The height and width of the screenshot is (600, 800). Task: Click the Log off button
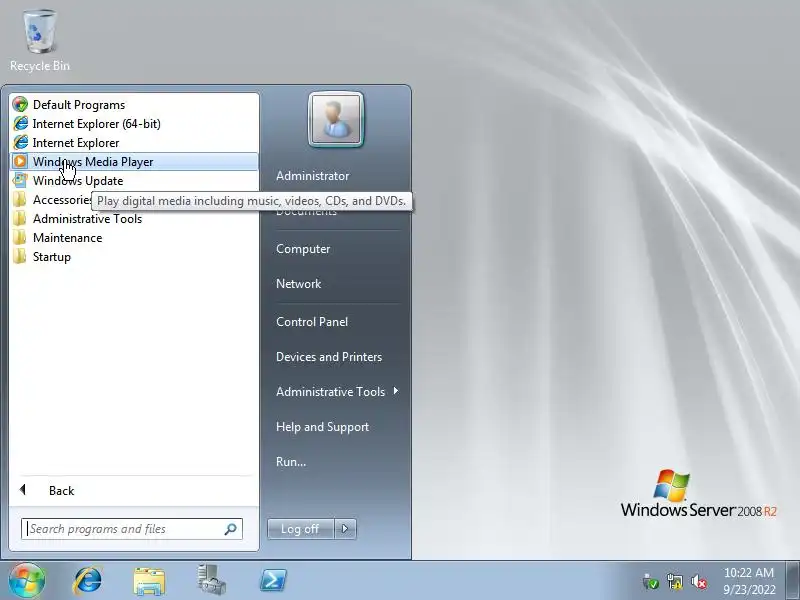click(x=301, y=529)
